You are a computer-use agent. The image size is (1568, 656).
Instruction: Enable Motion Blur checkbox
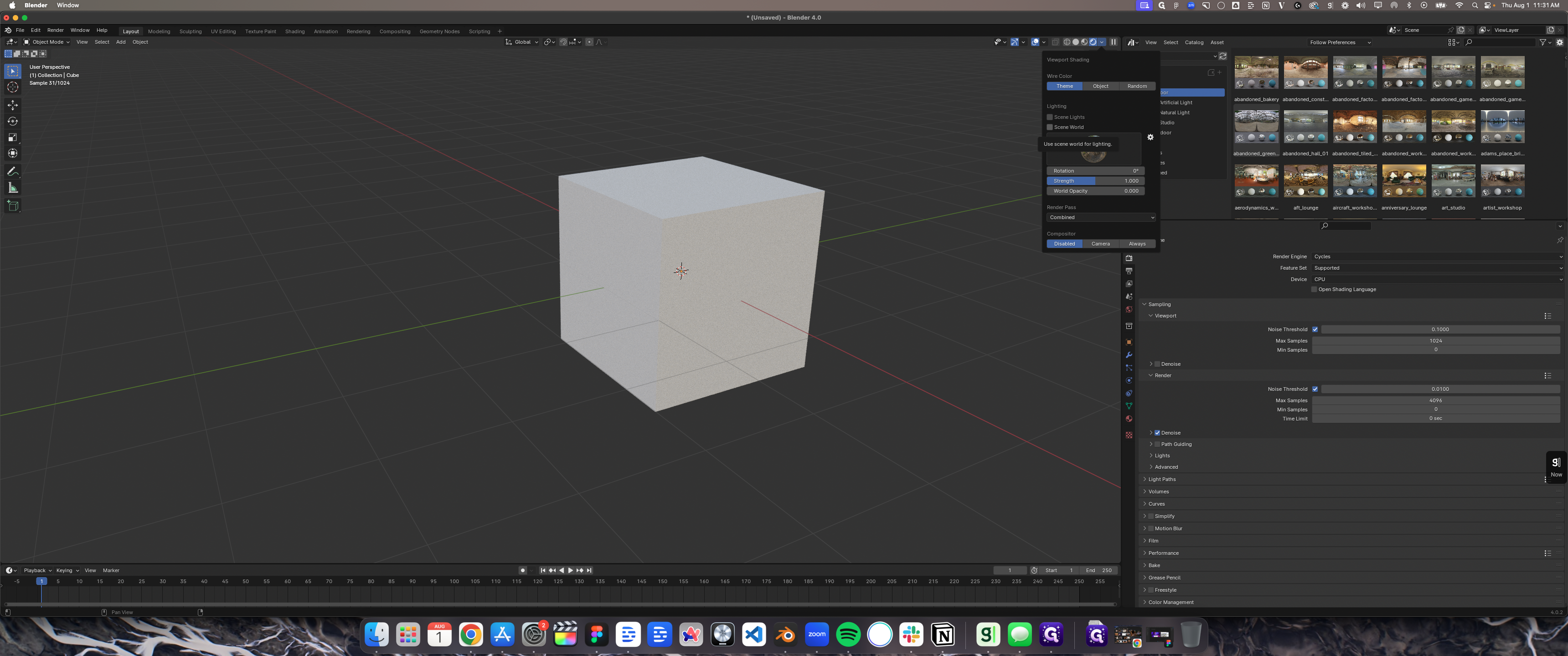[x=1151, y=528]
